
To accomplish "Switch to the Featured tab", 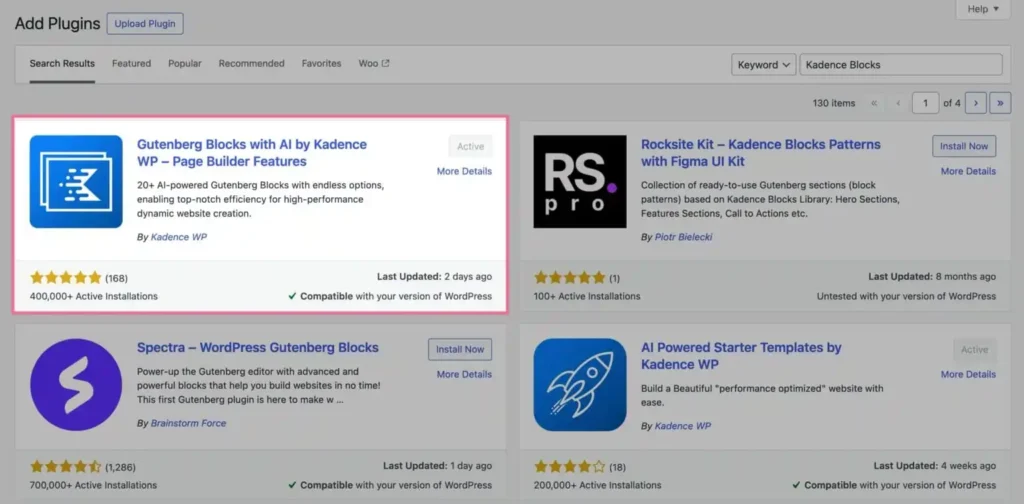I will pyautogui.click(x=131, y=64).
